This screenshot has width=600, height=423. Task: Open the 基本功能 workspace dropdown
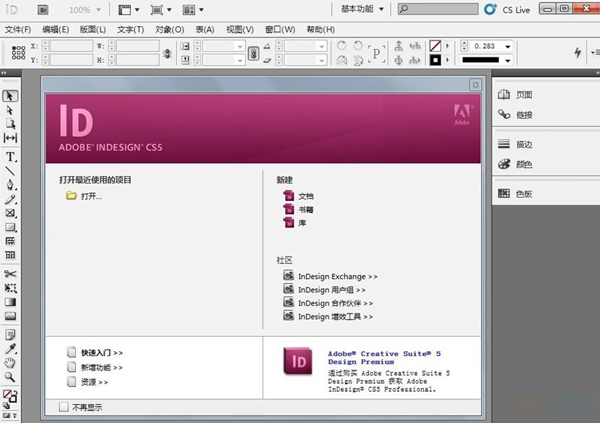coord(362,9)
